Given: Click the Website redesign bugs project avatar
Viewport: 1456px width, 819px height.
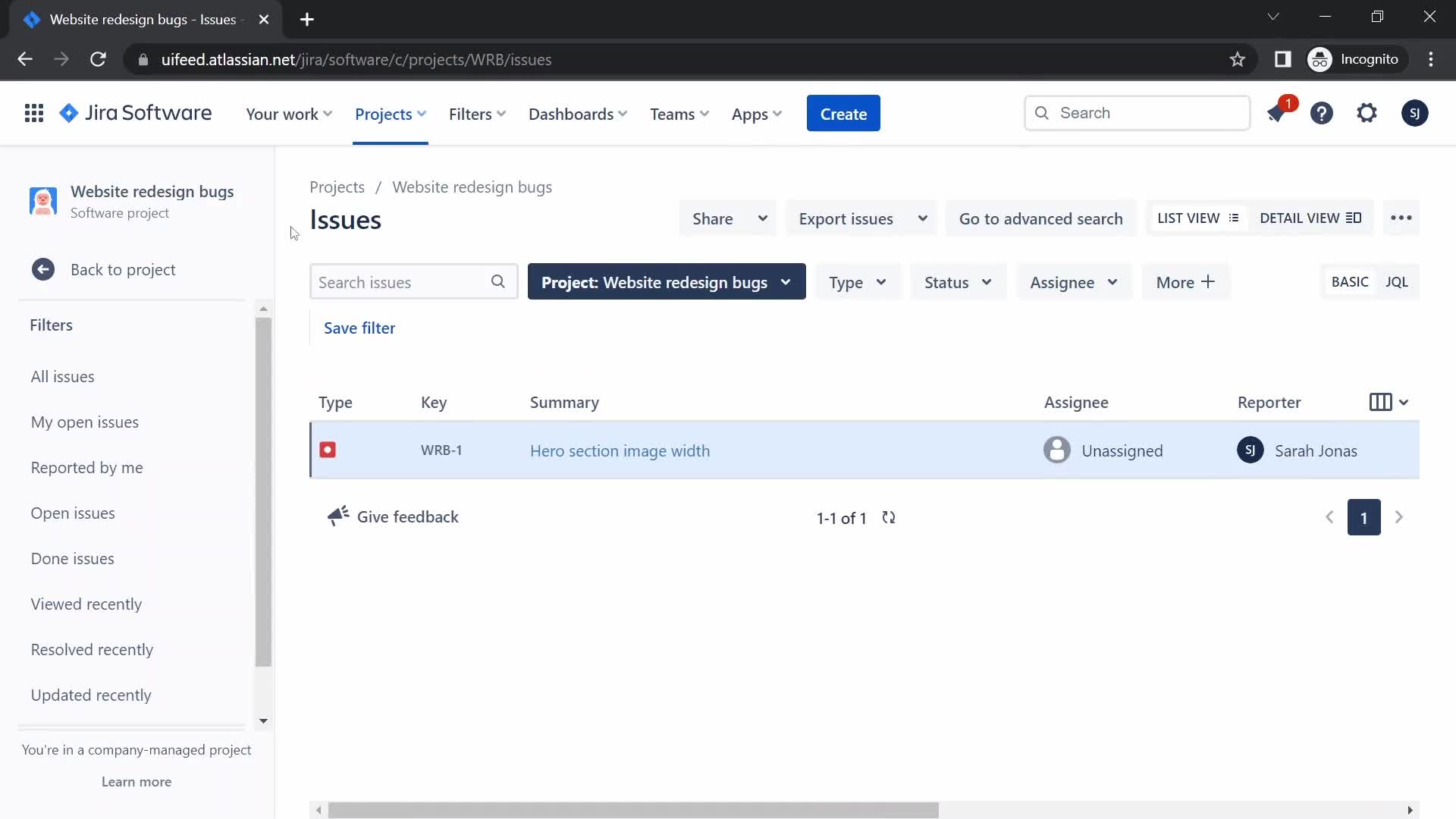Looking at the screenshot, I should coord(43,202).
